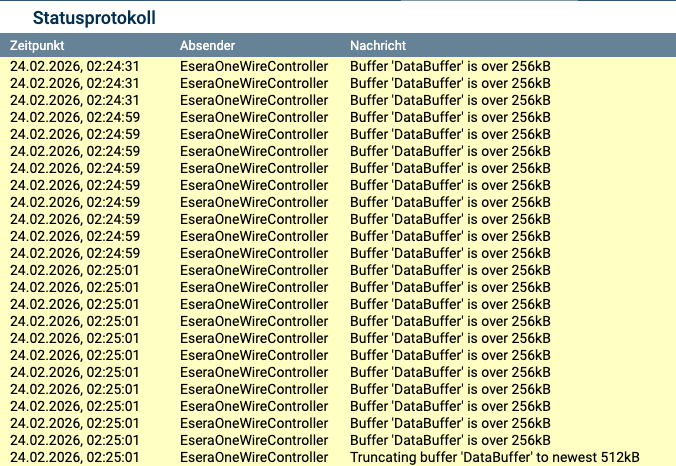676x466 pixels.
Task: Select the 'Truncating buffer' message in last row
Action: (x=495, y=457)
